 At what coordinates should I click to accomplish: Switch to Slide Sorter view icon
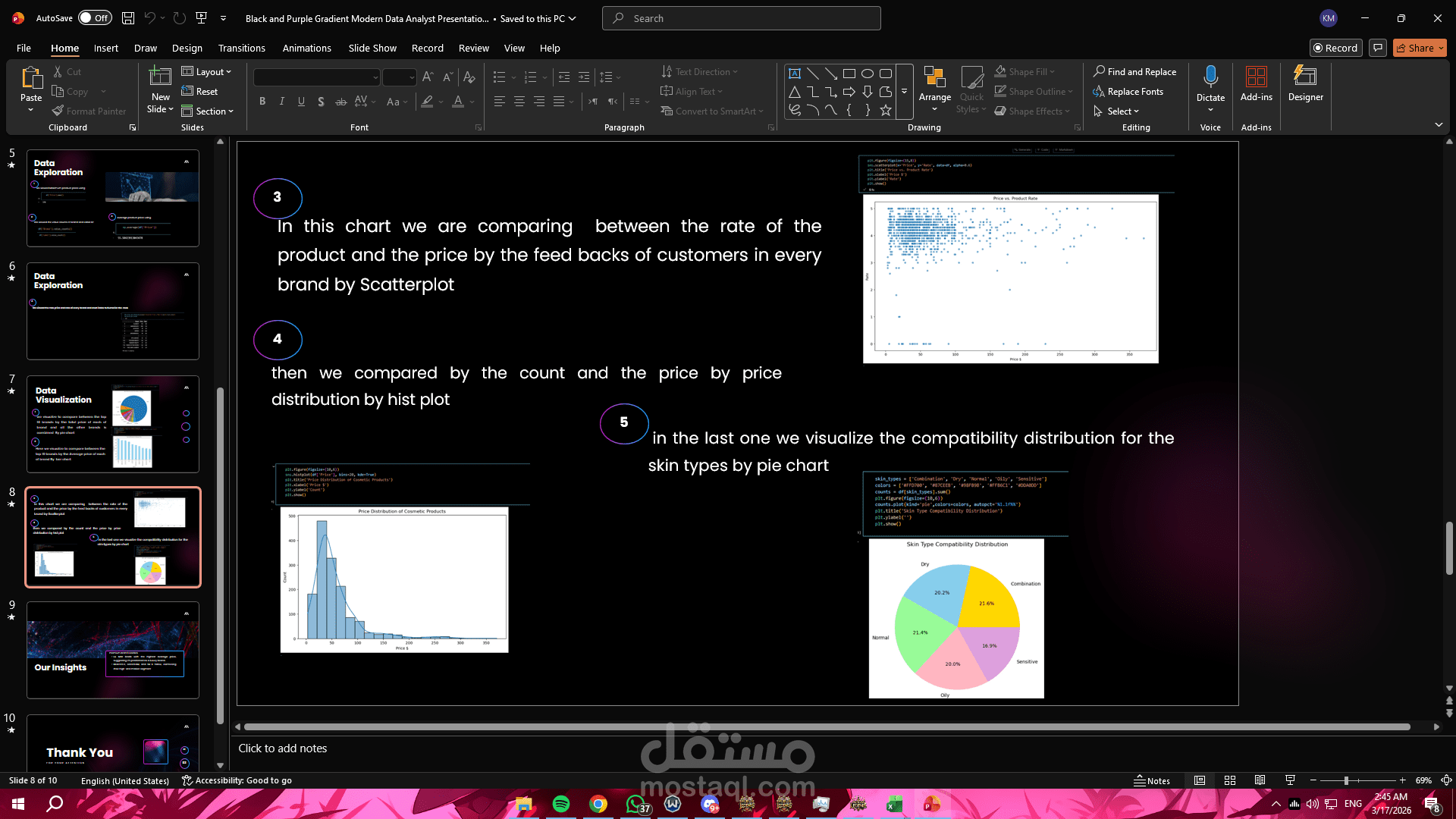pyautogui.click(x=1230, y=780)
